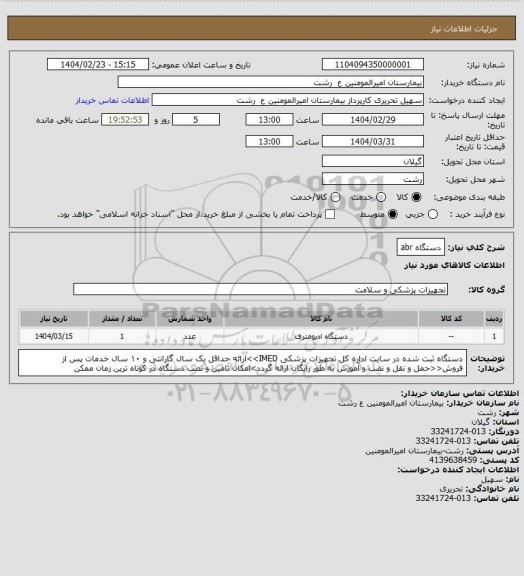Click the جزئیات اطلاعات نیاز header title

[x=464, y=29]
